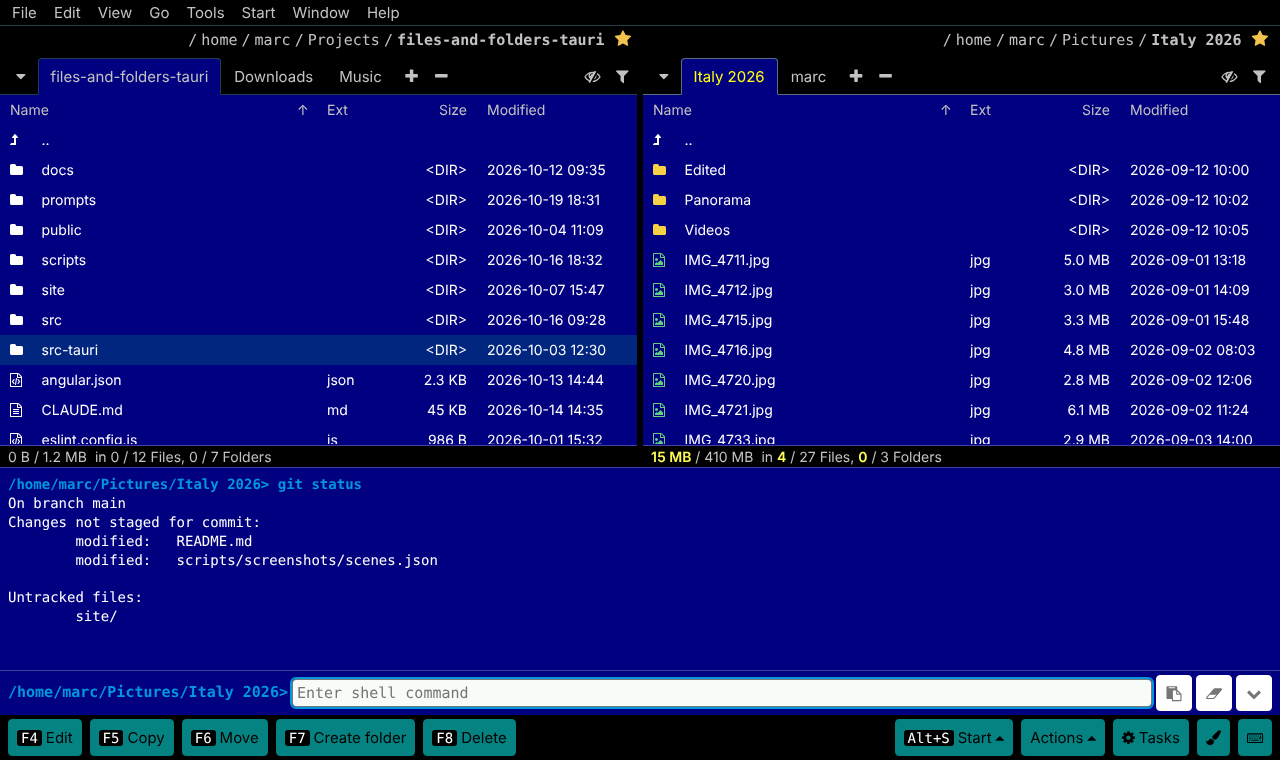This screenshot has height=760, width=1280.
Task: Go up via the parent arrow in left panel
Action: click(15, 140)
